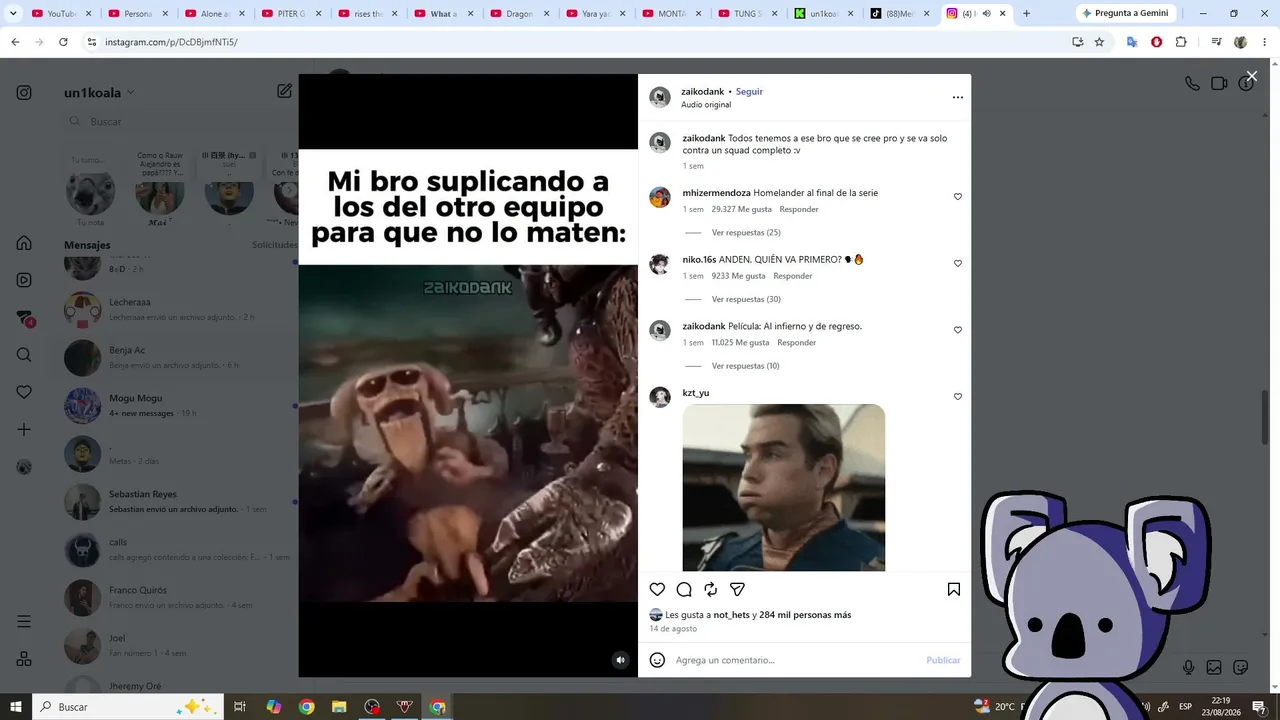Create a new post with the plus icon

click(24, 429)
